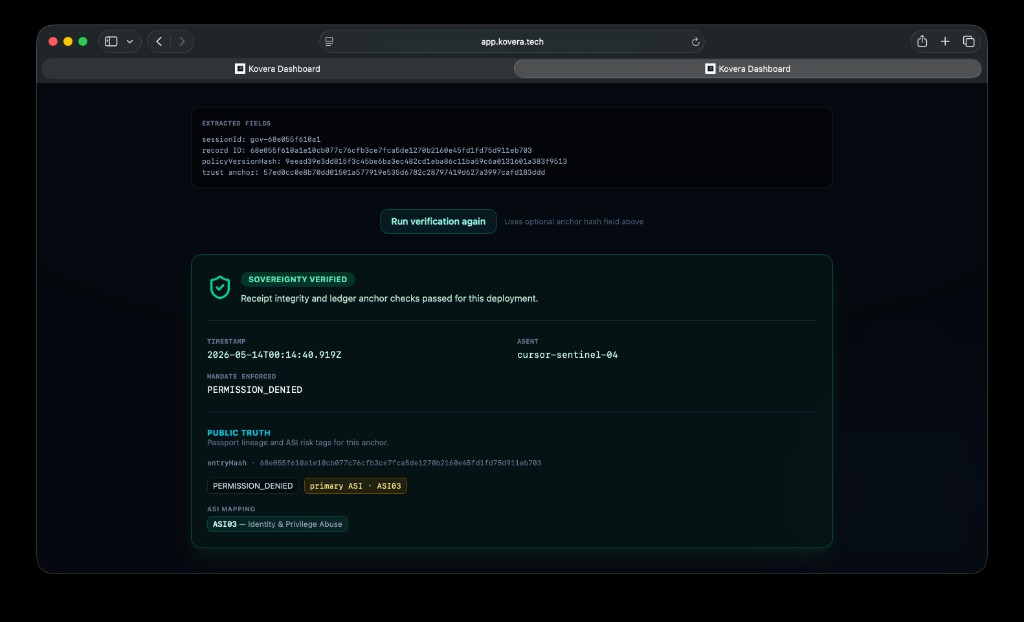Select agent name cursor-sentinel-04
The image size is (1024, 622).
click(568, 355)
